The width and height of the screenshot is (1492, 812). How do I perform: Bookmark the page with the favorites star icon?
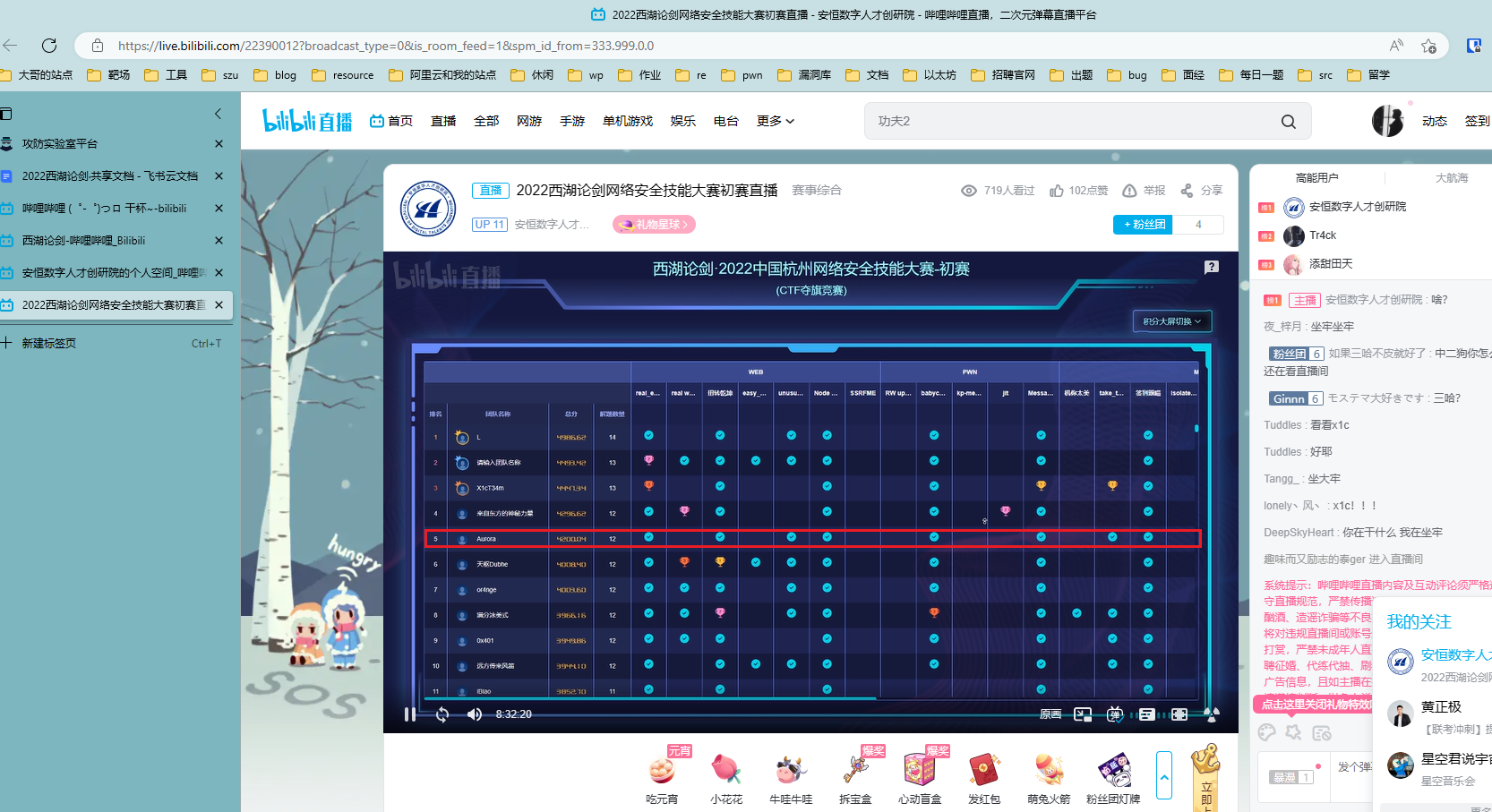(x=1428, y=46)
